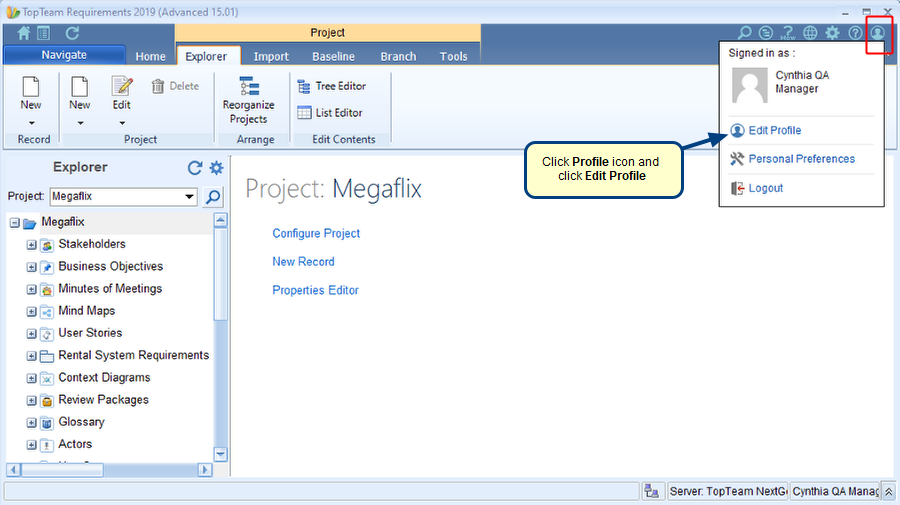The height and width of the screenshot is (505, 900).
Task: Expand the Minutes of Meetings node
Action: click(32, 290)
